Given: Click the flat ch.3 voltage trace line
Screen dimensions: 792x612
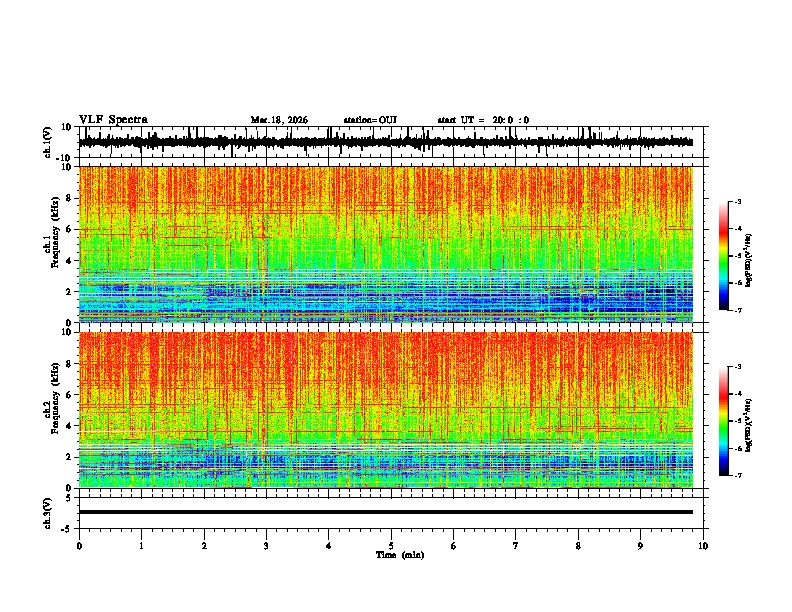Looking at the screenshot, I should 385,512.
